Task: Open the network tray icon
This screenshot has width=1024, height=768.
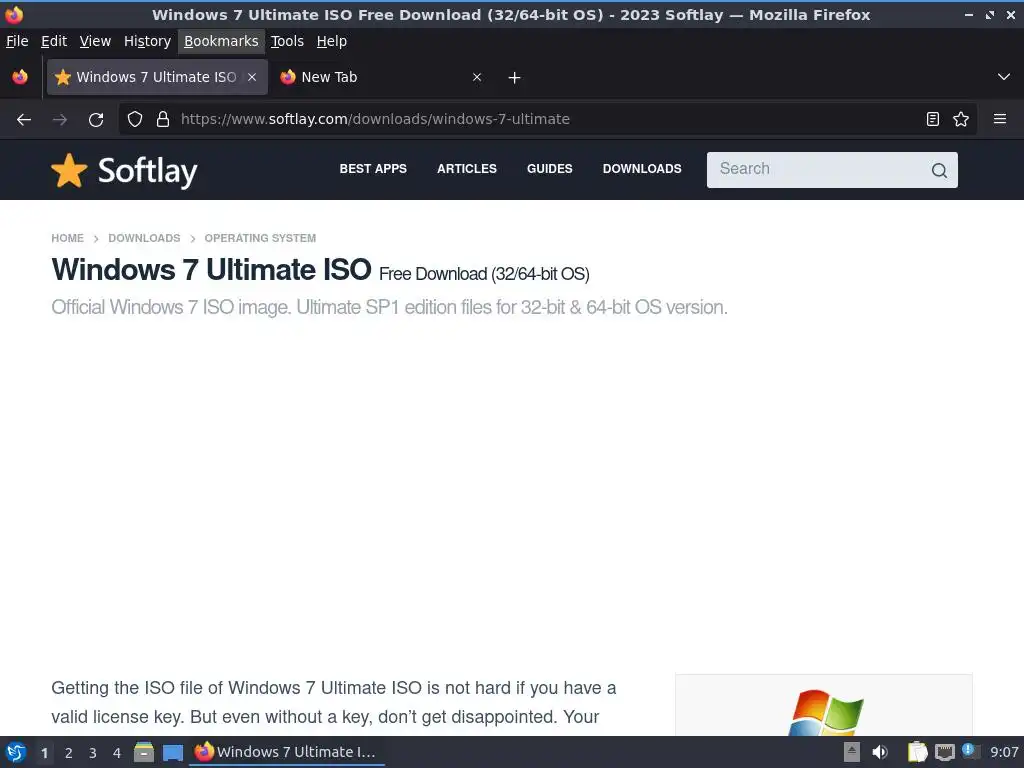Action: [944, 752]
